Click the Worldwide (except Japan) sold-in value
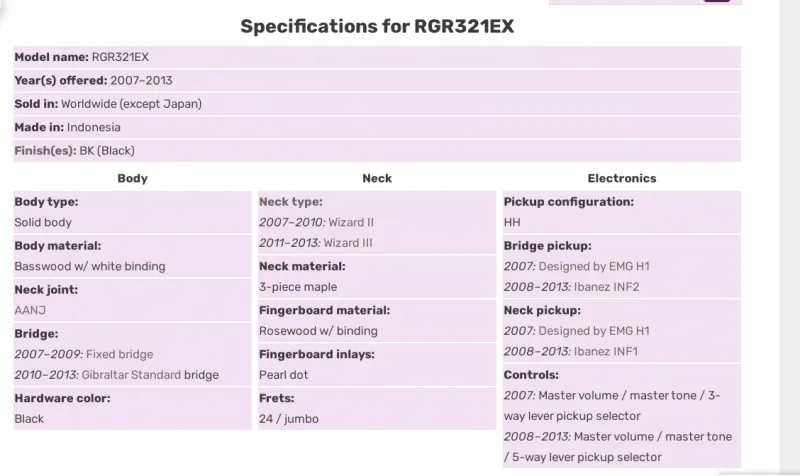 pyautogui.click(x=132, y=104)
